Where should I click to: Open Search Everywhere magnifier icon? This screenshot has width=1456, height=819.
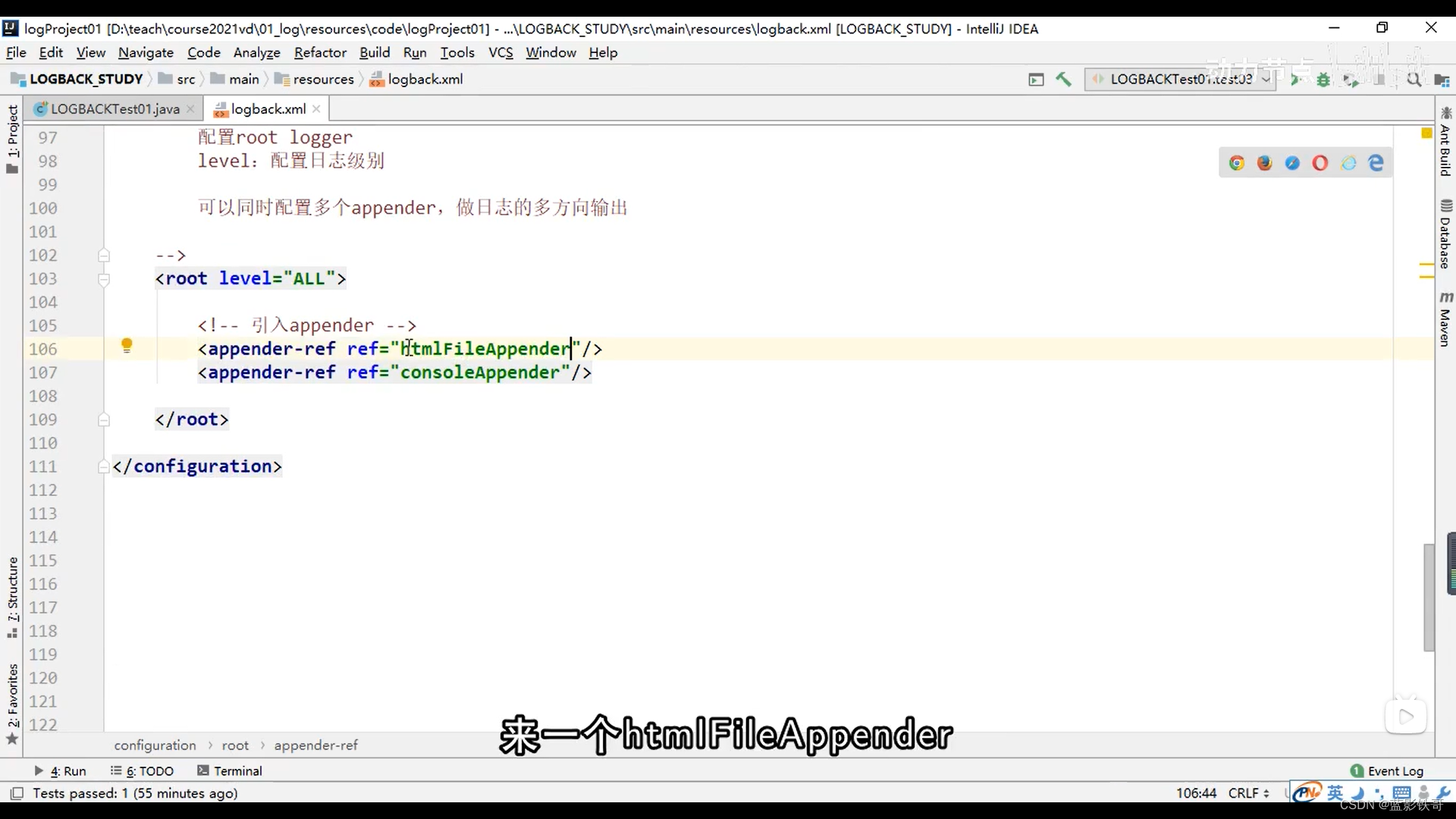click(x=1414, y=80)
